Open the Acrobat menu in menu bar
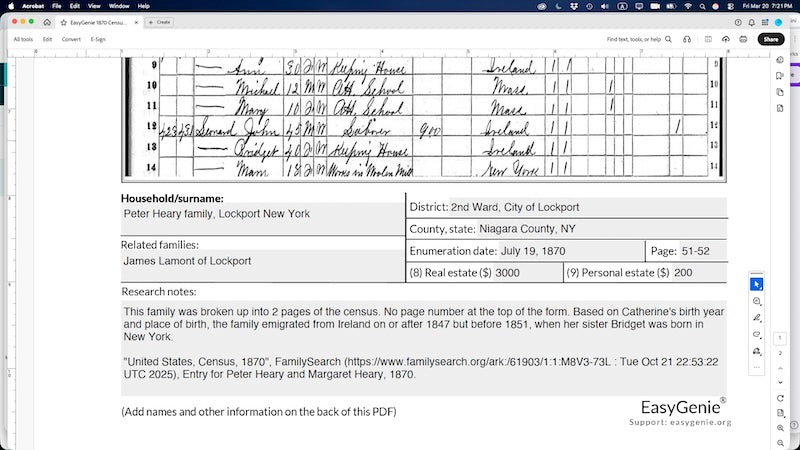 pos(33,6)
